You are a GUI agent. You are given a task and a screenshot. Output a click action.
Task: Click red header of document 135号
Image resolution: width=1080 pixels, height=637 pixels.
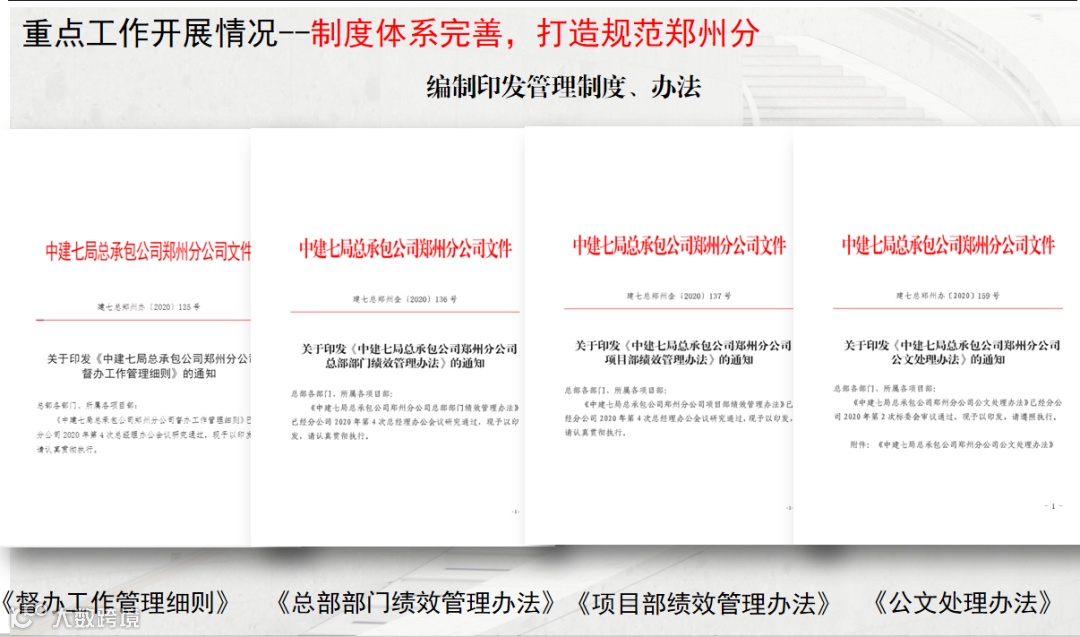[148, 251]
